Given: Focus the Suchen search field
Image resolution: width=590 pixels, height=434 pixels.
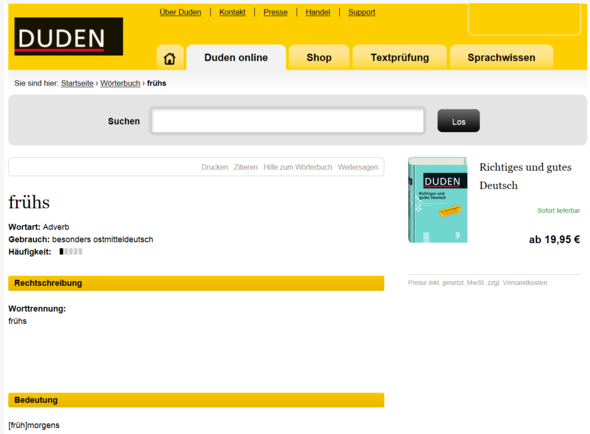Looking at the screenshot, I should pos(288,121).
